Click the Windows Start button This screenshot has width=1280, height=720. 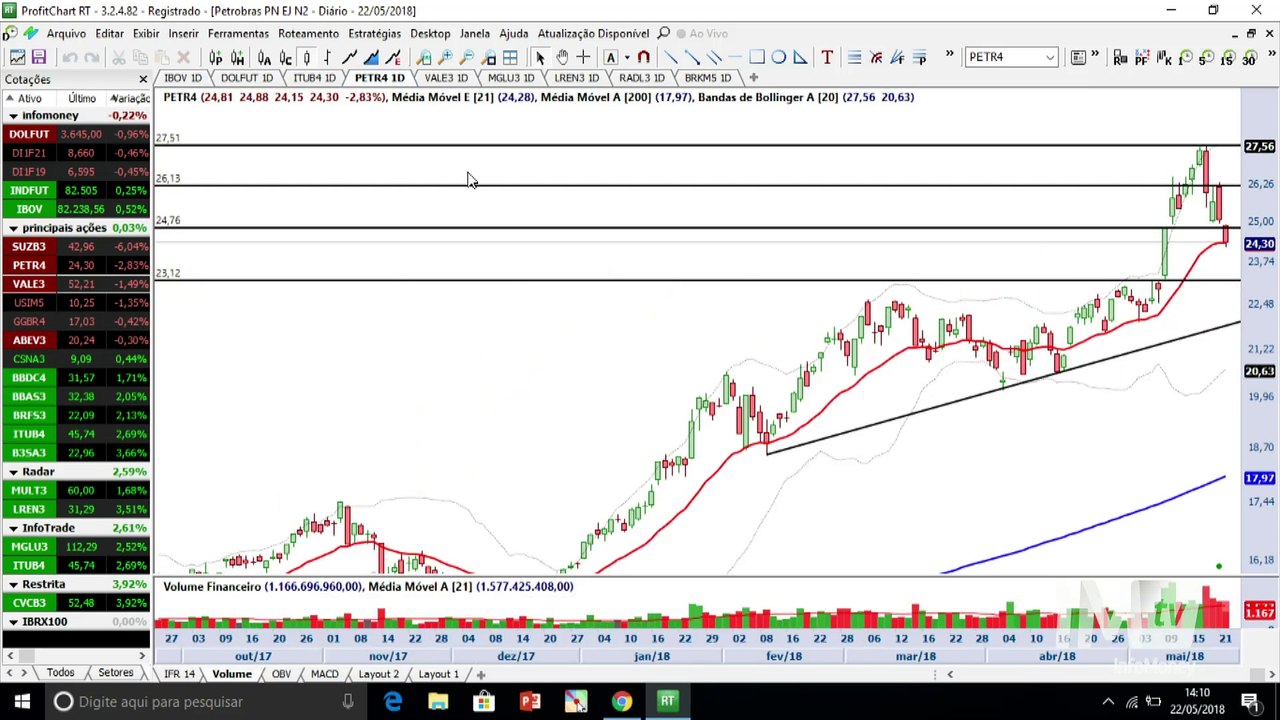(22, 702)
